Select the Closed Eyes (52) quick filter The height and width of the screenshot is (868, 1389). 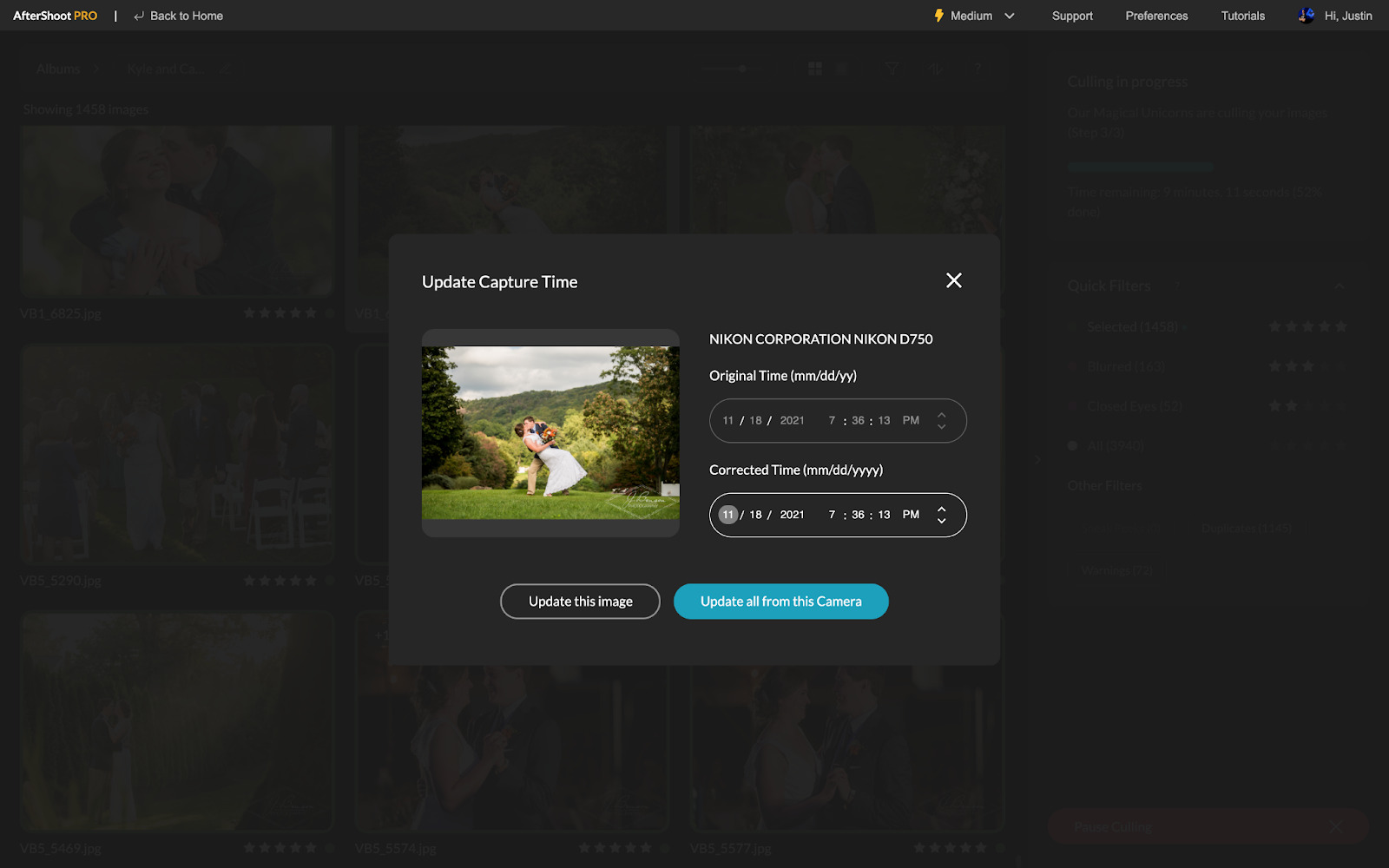tap(1135, 406)
